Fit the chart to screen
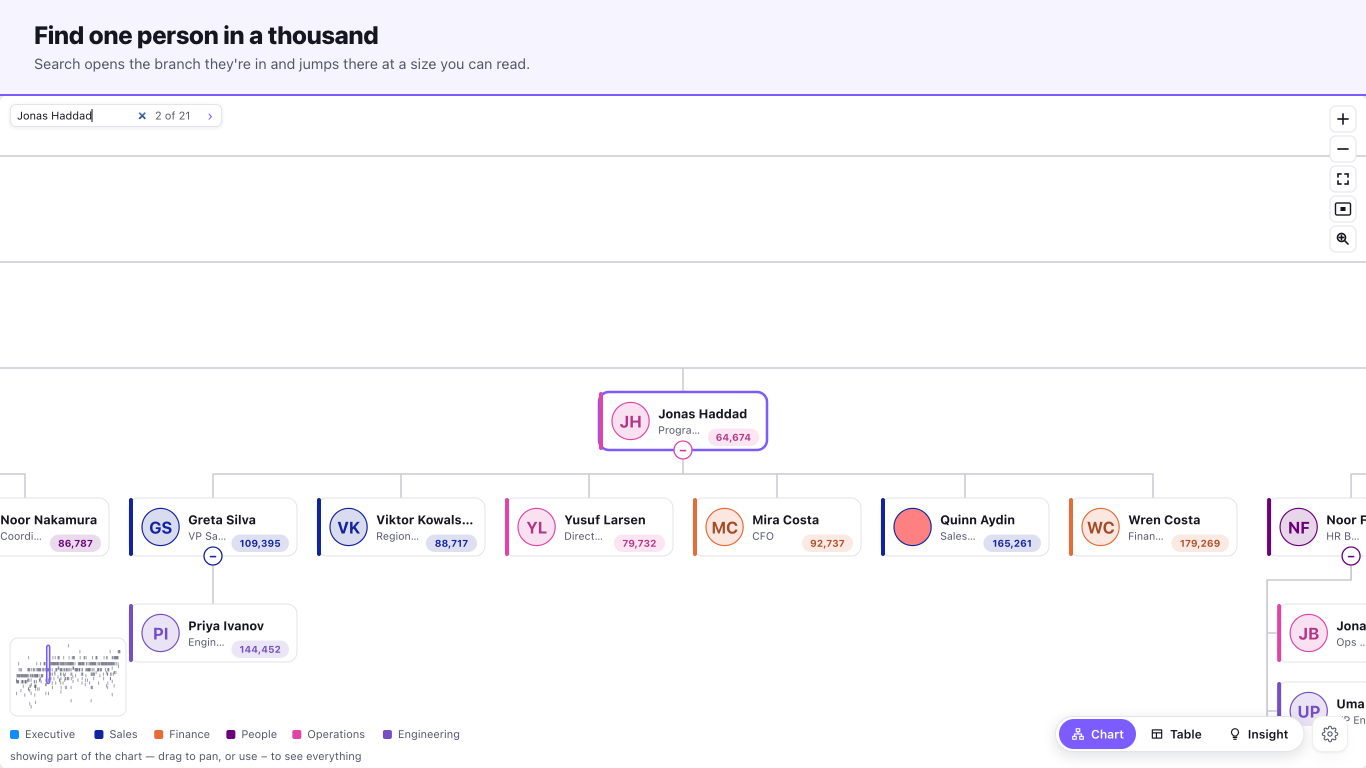 (1343, 179)
